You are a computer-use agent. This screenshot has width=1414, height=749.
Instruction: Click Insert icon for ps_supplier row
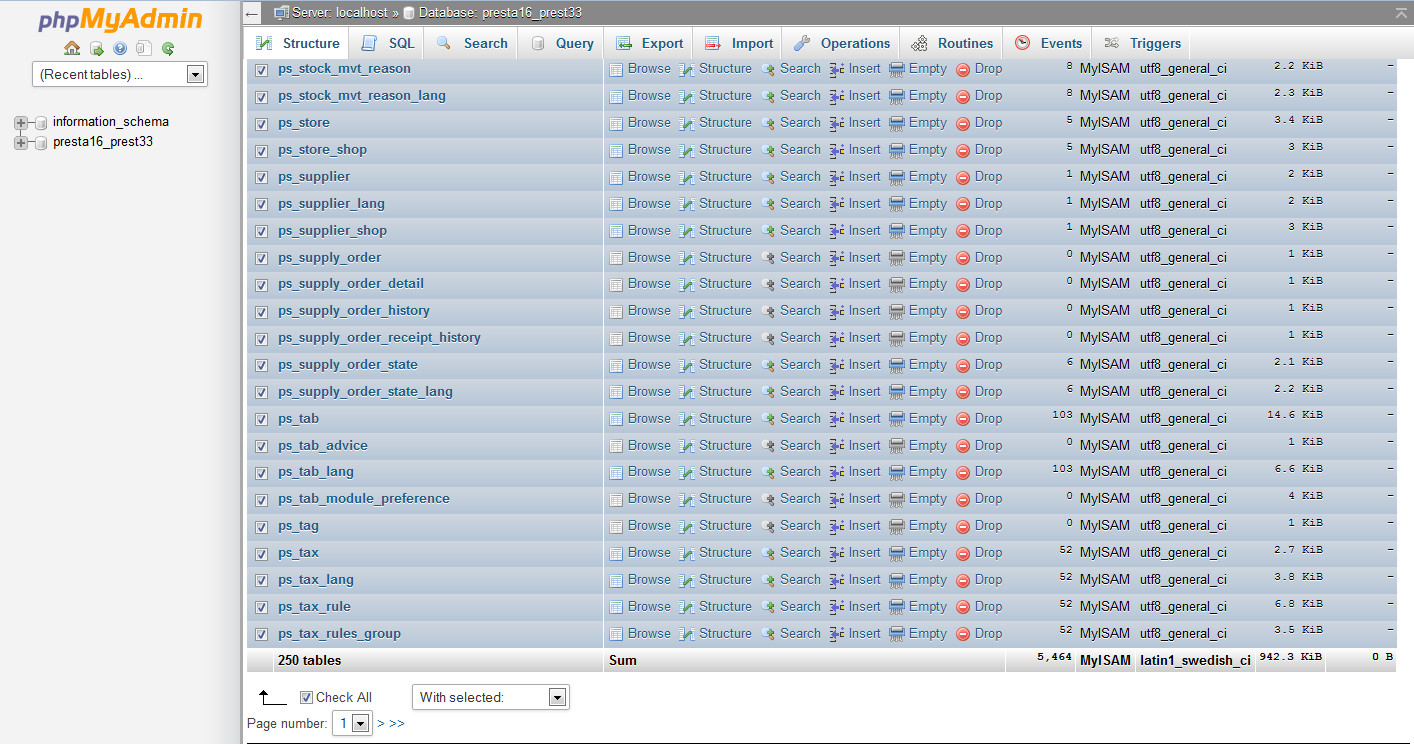pyautogui.click(x=838, y=177)
